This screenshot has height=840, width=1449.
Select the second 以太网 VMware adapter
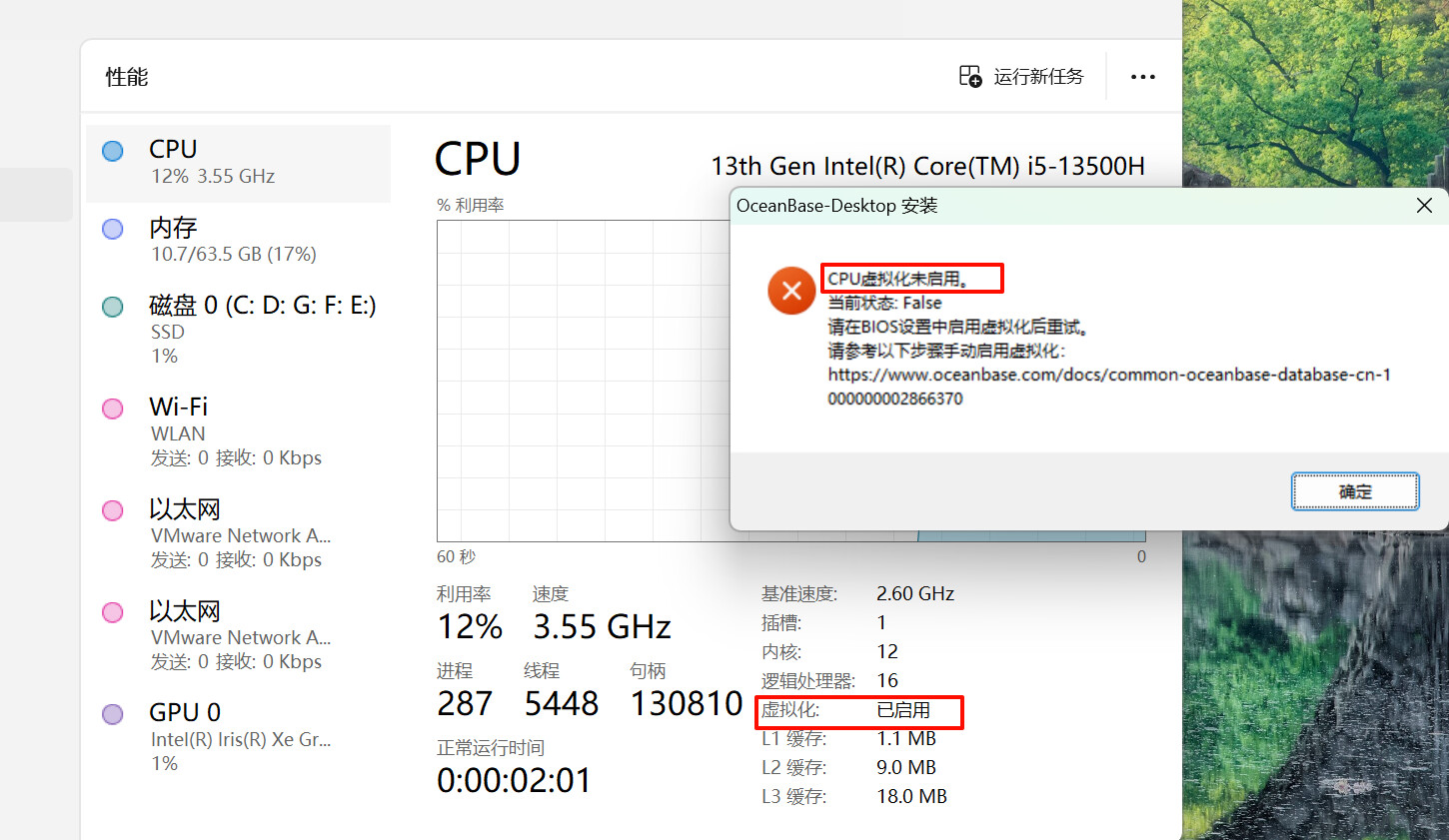pos(238,636)
